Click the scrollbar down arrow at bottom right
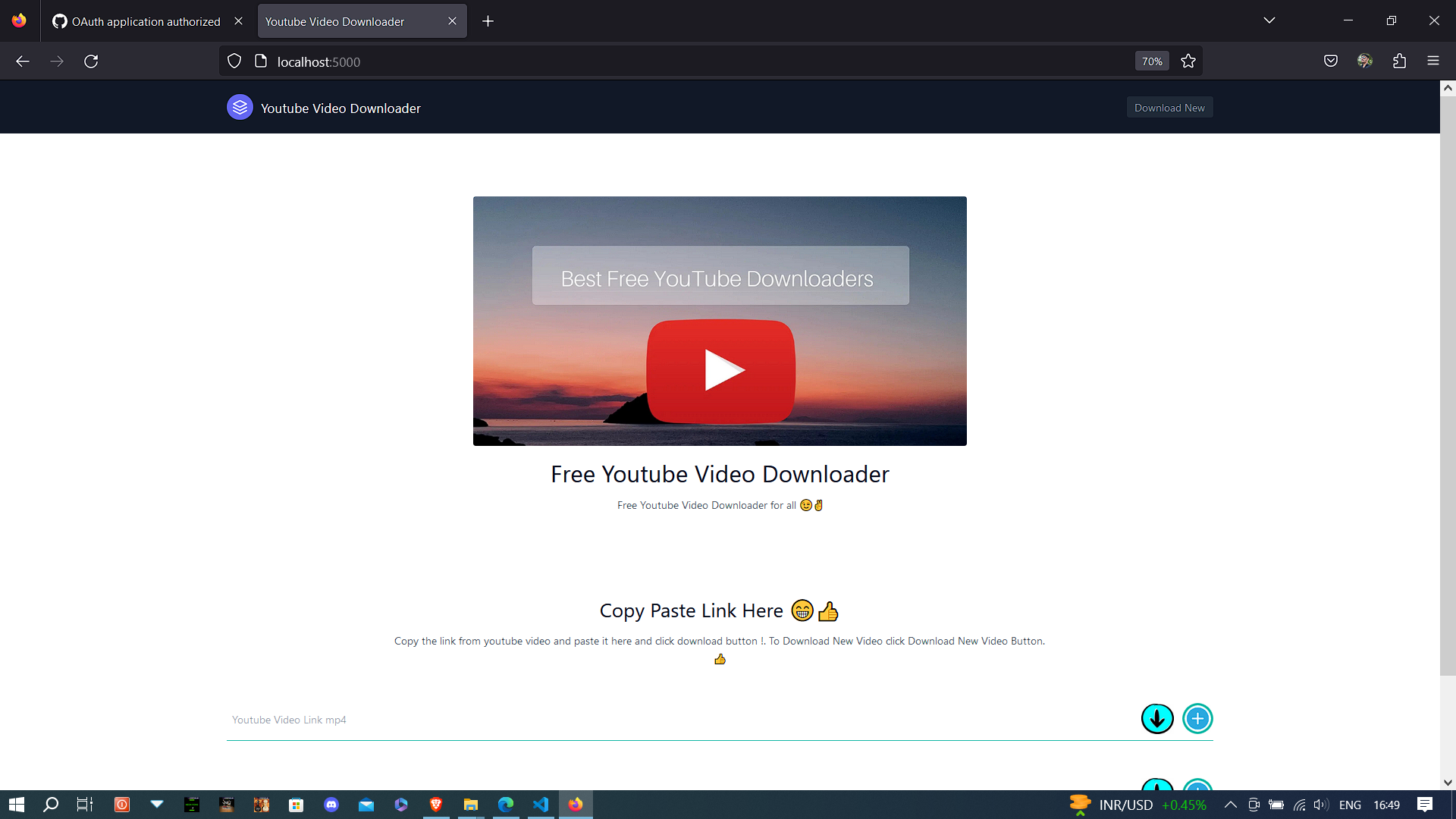The image size is (1456, 819). (x=1448, y=782)
